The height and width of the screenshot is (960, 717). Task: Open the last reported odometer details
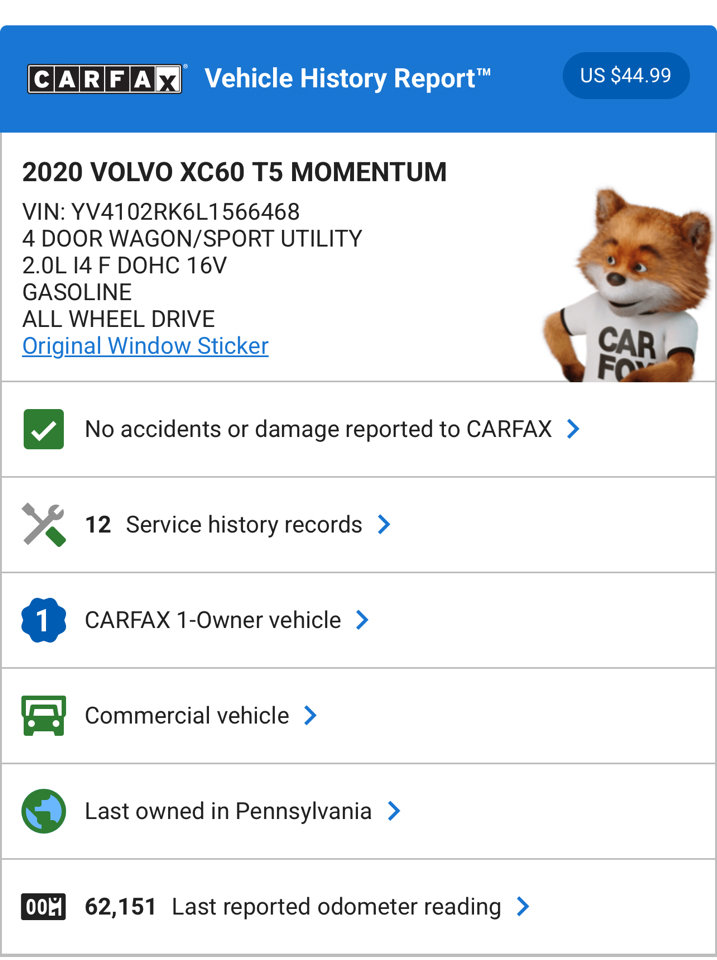point(522,906)
